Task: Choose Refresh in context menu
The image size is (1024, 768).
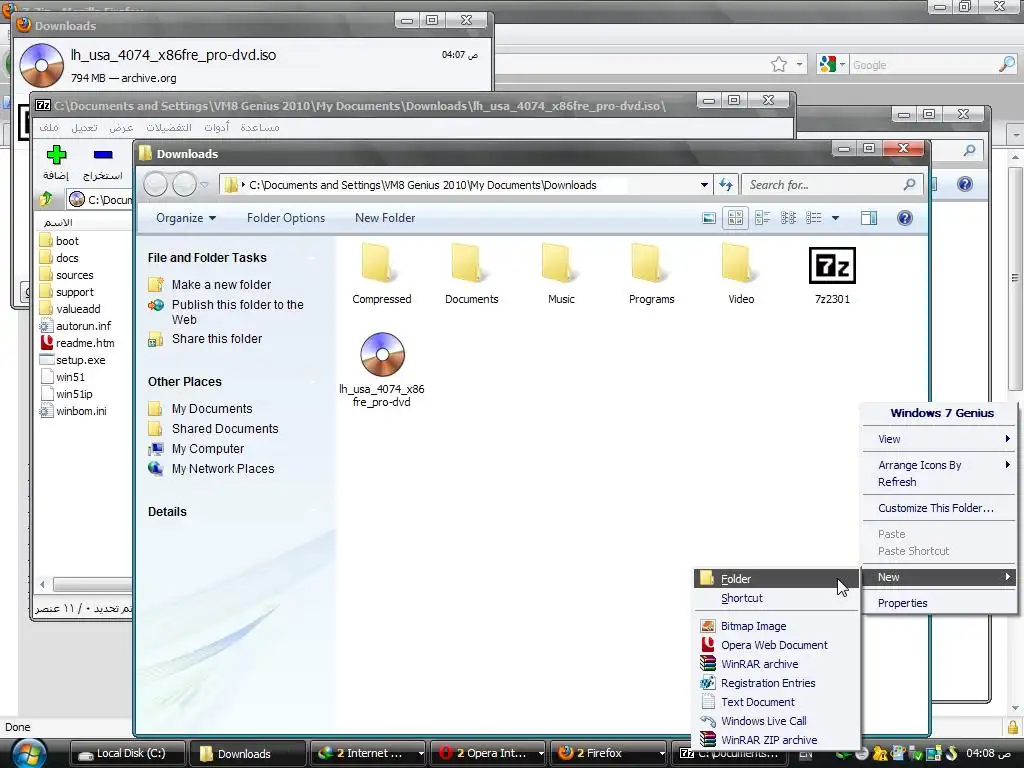Action: [x=938, y=482]
